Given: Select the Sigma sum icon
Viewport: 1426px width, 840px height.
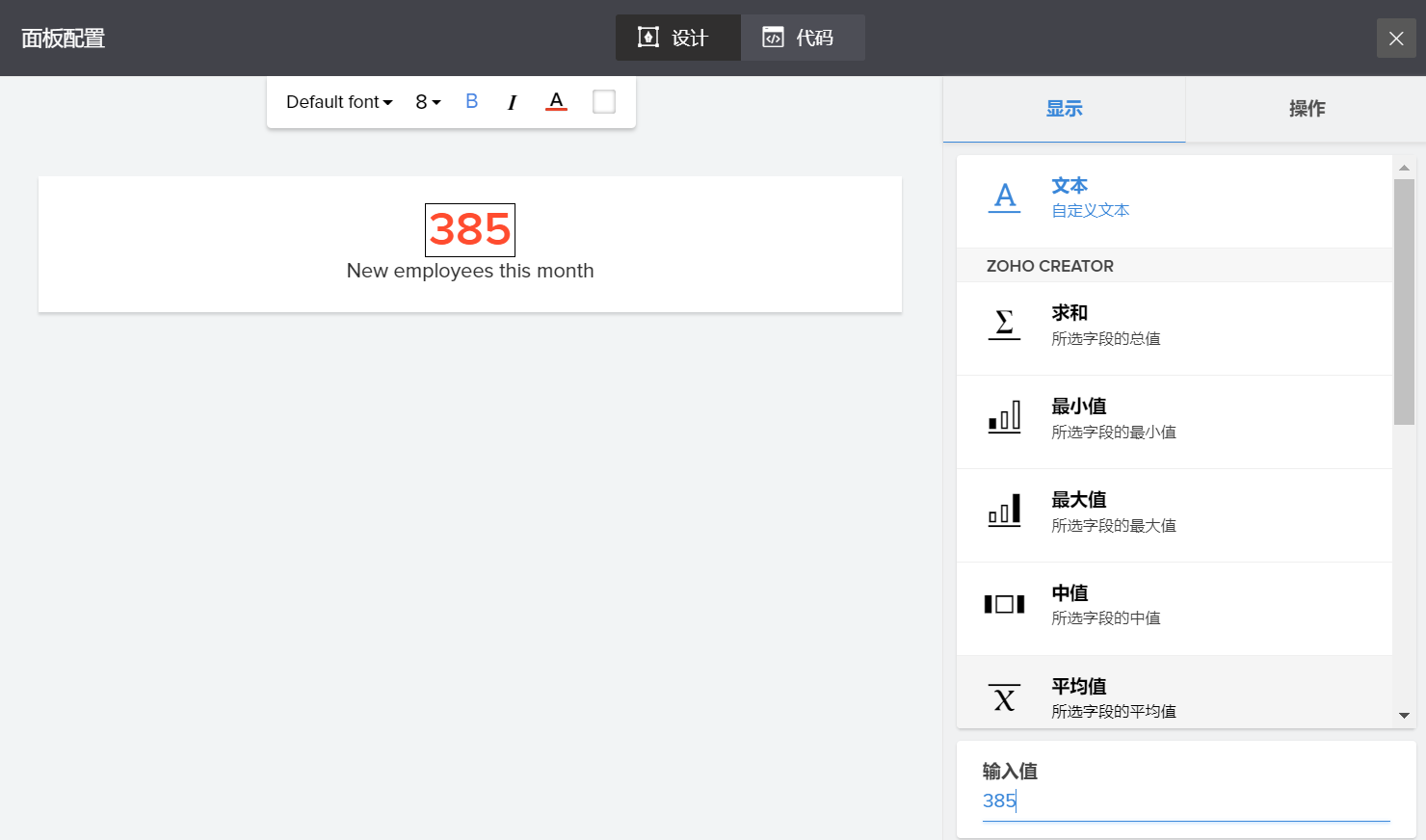Looking at the screenshot, I should (x=1004, y=325).
